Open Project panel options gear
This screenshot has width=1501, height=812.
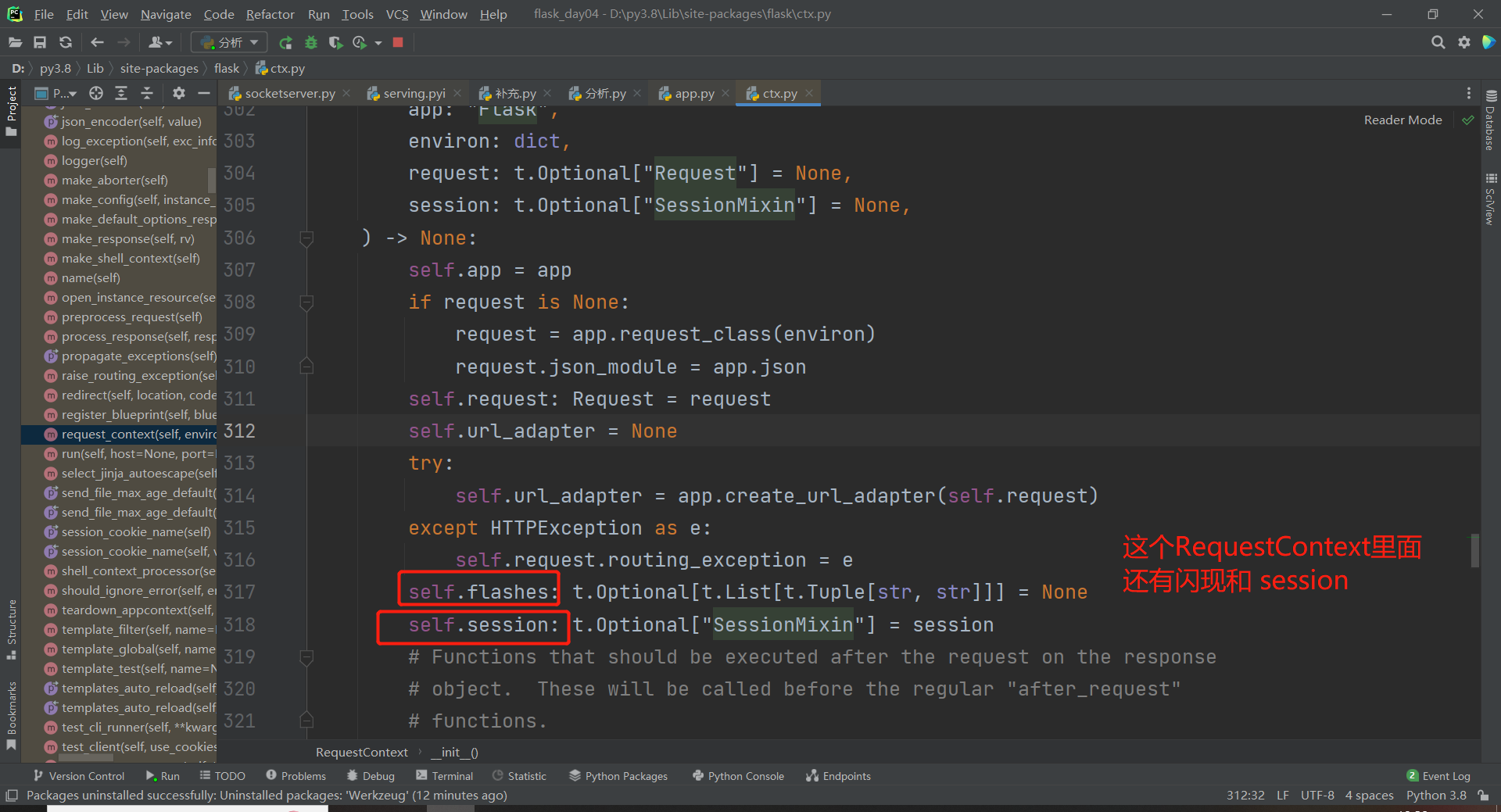(x=179, y=93)
